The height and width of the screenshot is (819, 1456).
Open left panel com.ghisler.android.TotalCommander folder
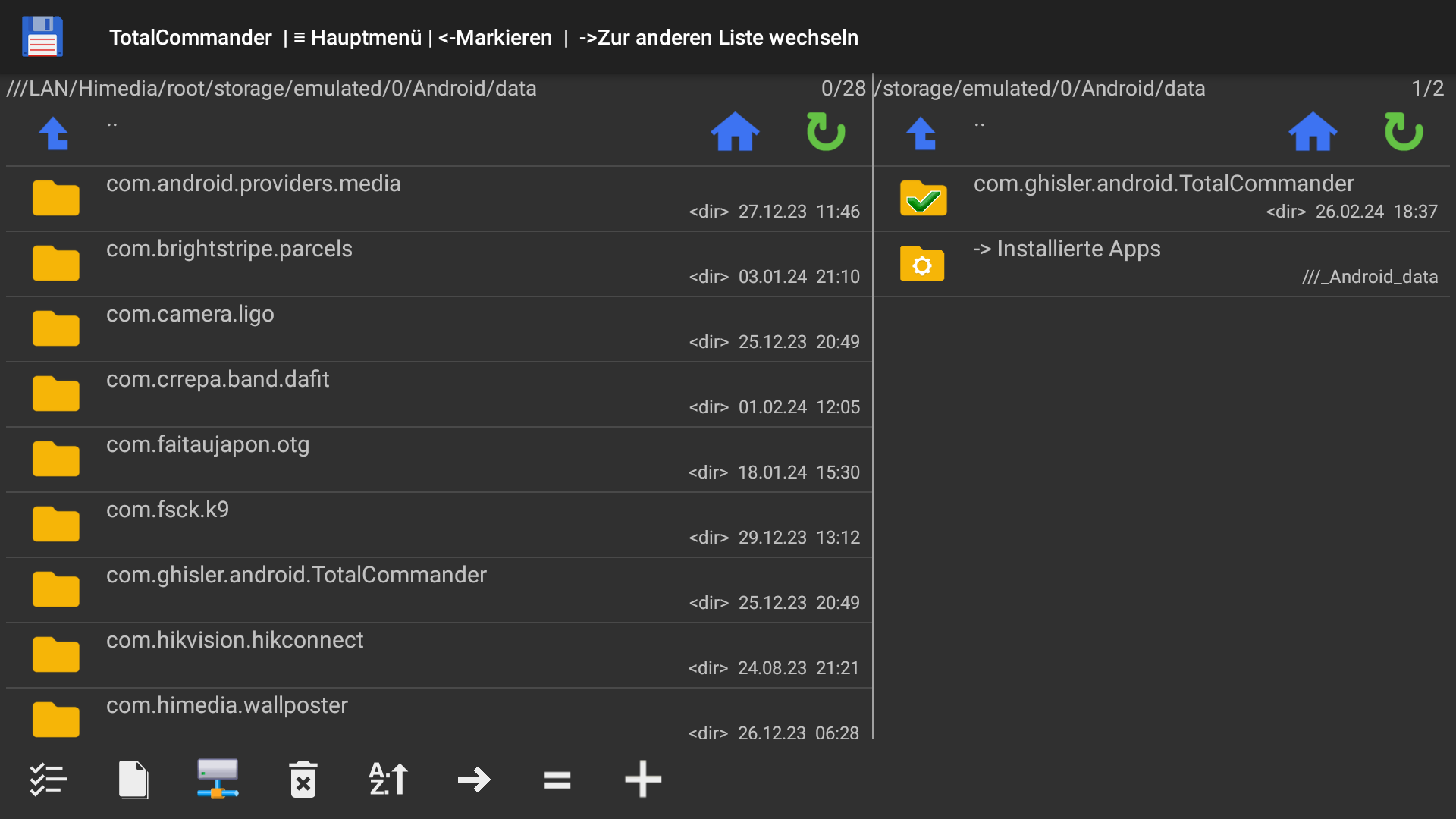tap(297, 575)
